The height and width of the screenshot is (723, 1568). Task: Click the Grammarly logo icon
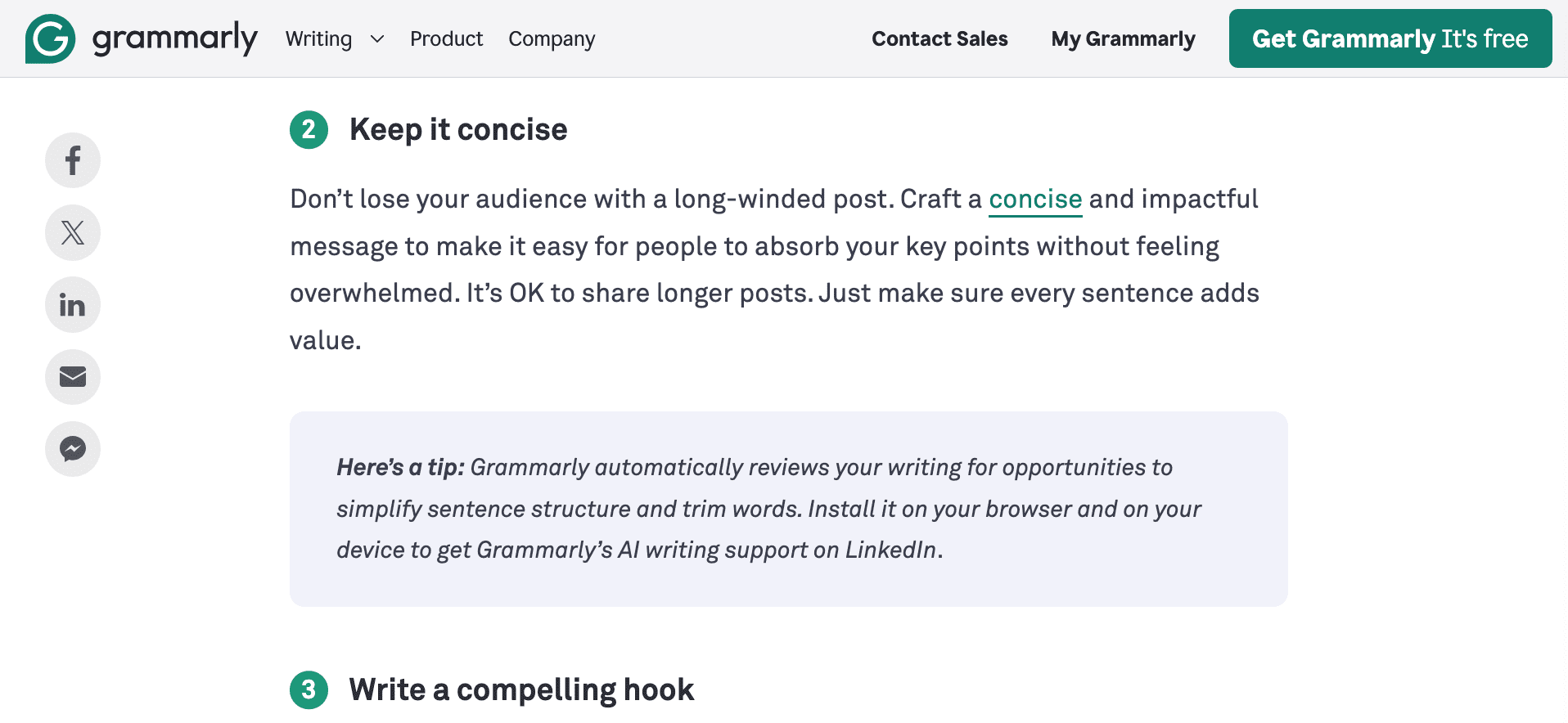(x=50, y=38)
